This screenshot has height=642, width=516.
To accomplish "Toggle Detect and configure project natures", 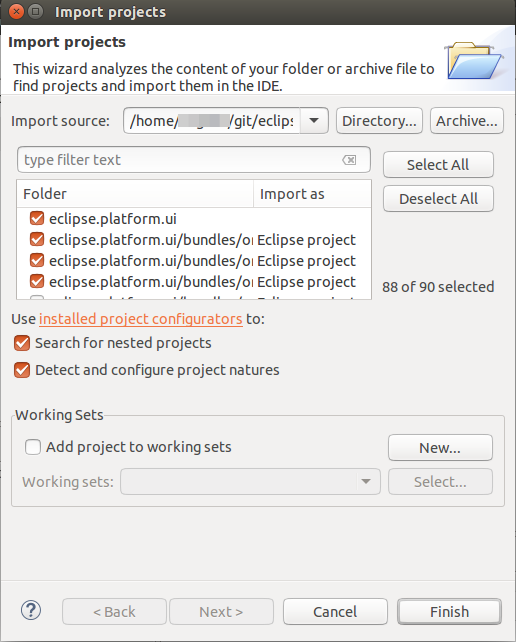I will pyautogui.click(x=22, y=370).
